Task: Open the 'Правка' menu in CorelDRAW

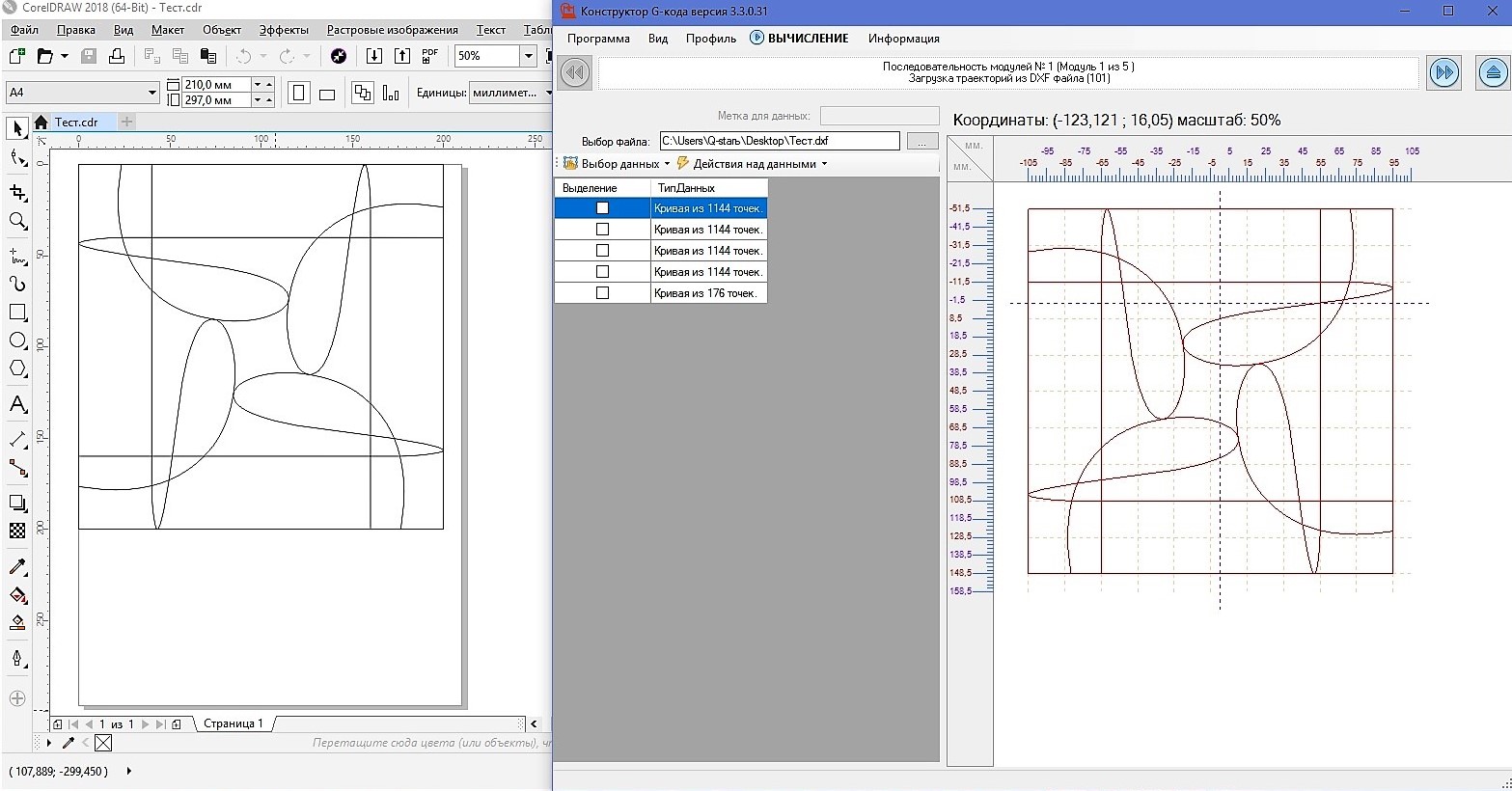Action: click(76, 30)
